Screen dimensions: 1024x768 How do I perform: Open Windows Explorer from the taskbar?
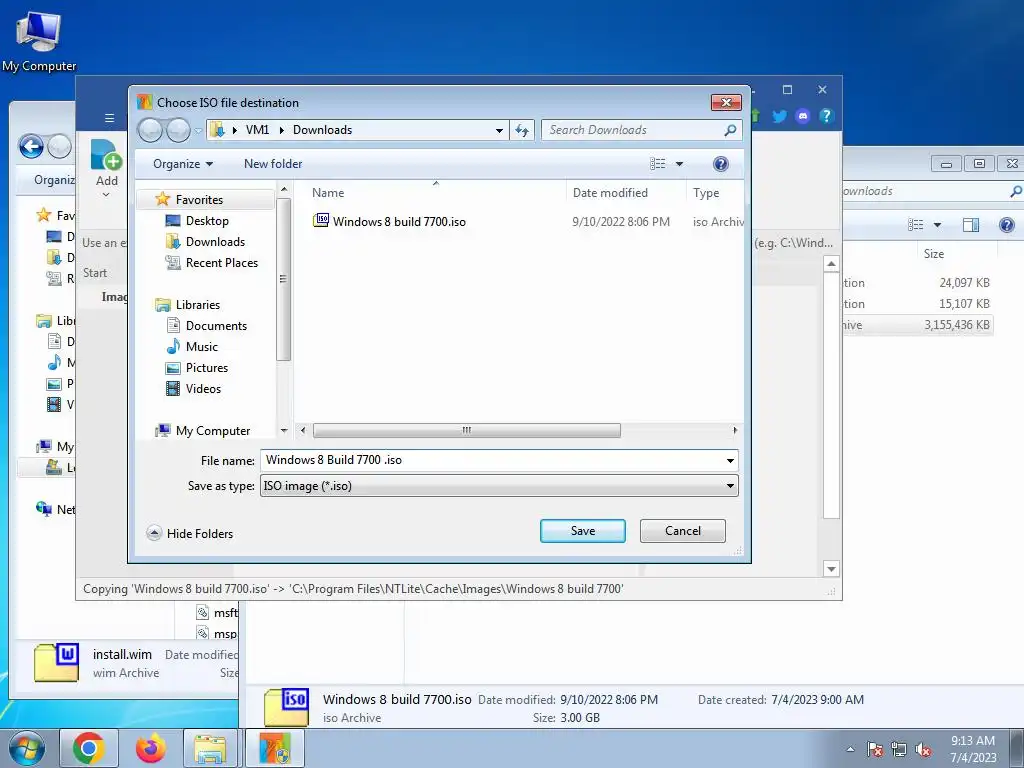pos(210,748)
